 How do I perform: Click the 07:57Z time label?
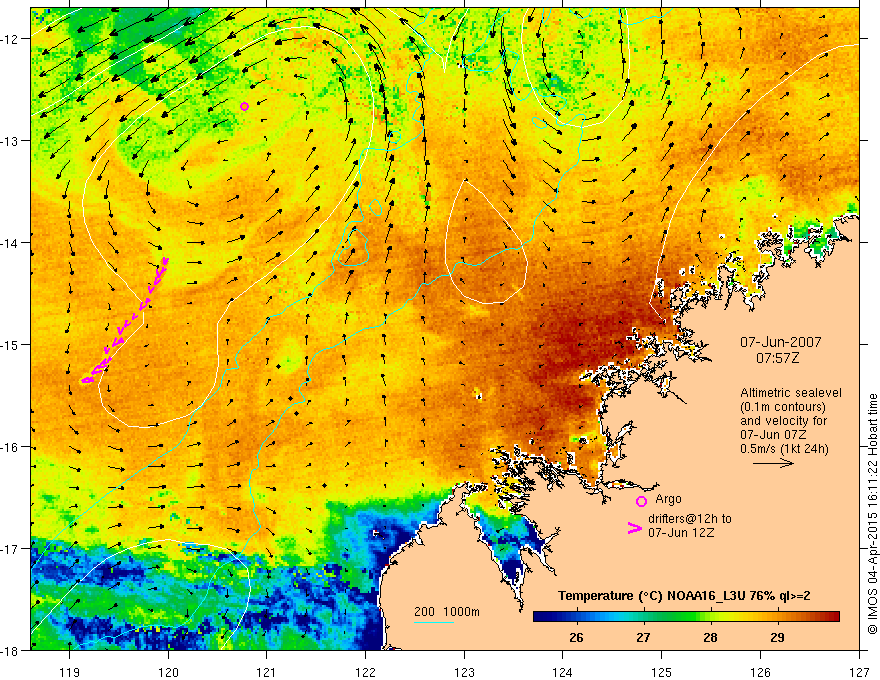(x=778, y=358)
